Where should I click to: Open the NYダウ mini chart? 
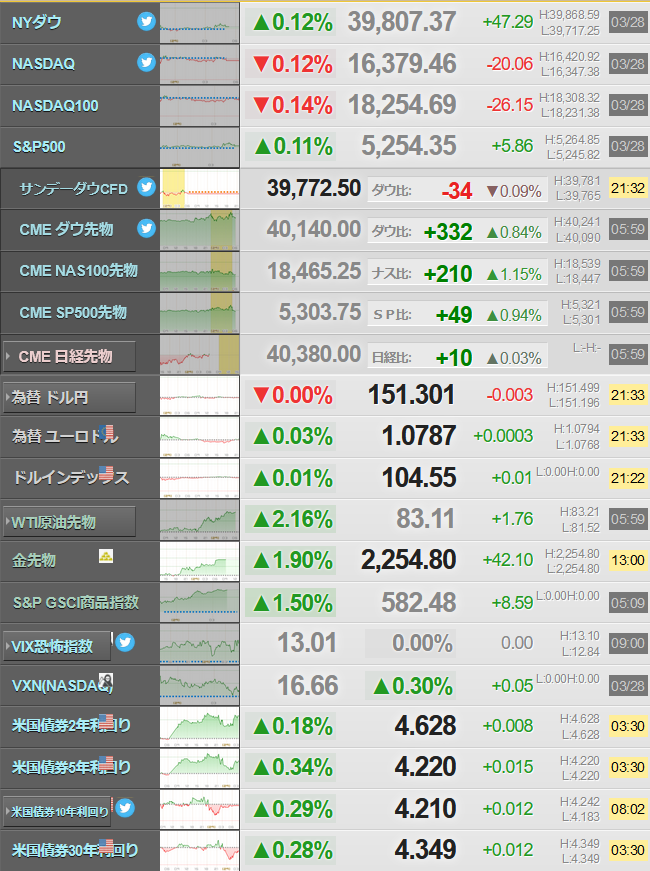199,23
